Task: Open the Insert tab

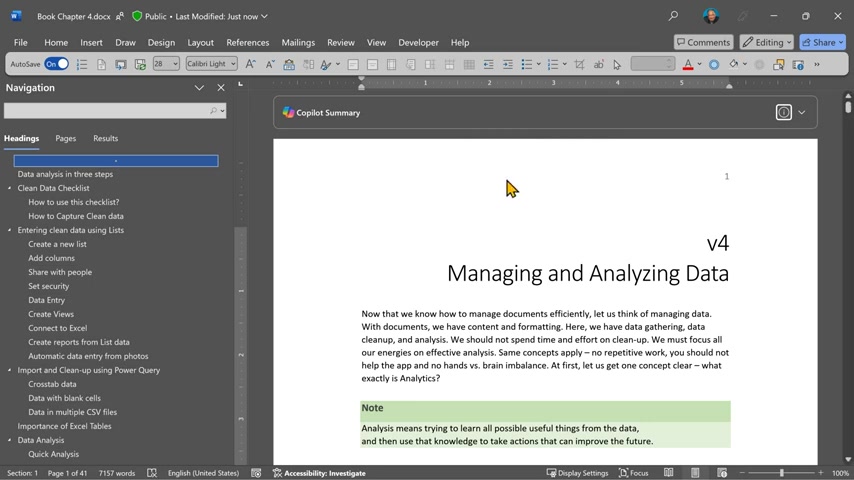Action: click(92, 42)
